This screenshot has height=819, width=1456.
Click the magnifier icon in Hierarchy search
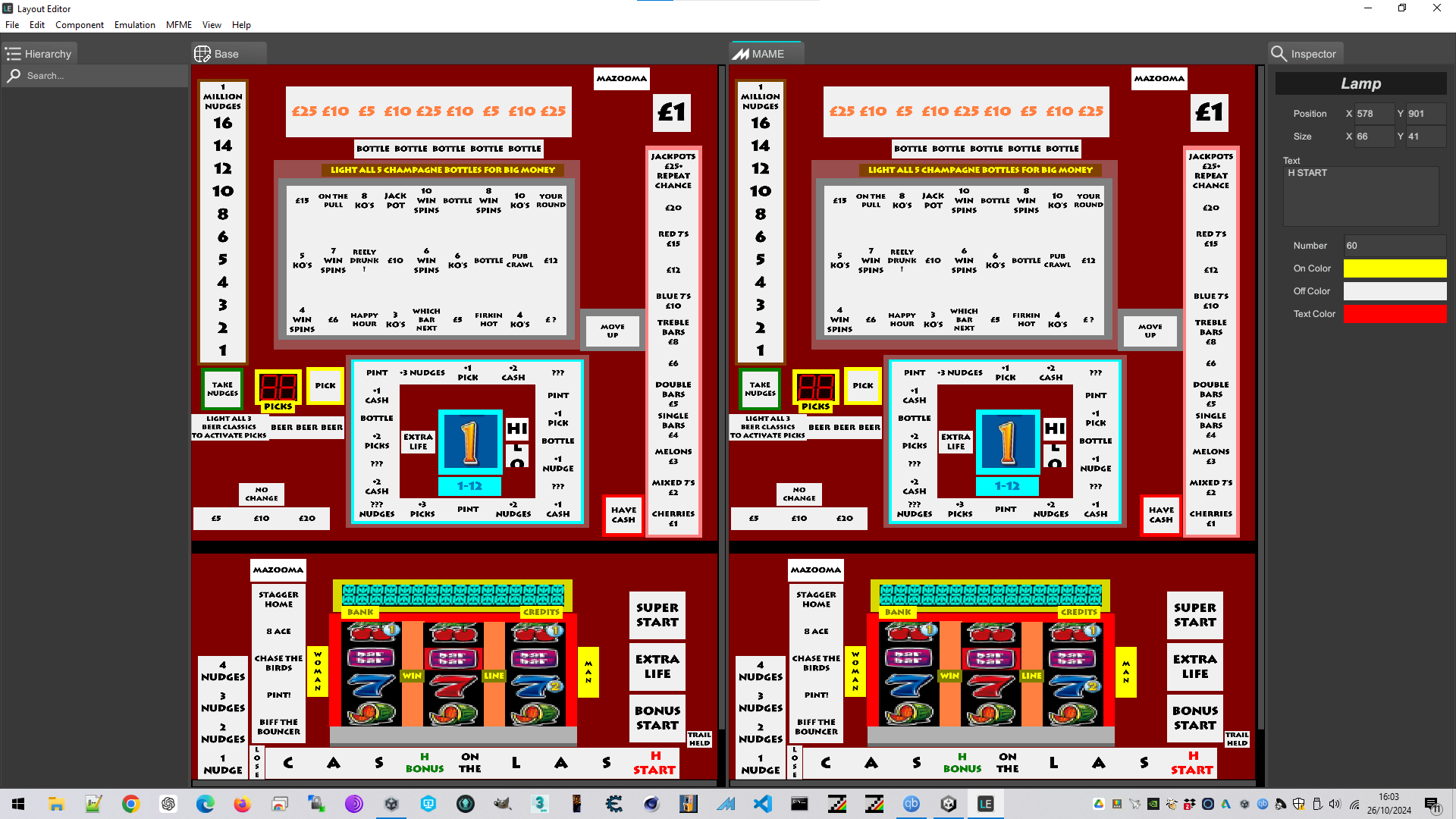[x=14, y=76]
